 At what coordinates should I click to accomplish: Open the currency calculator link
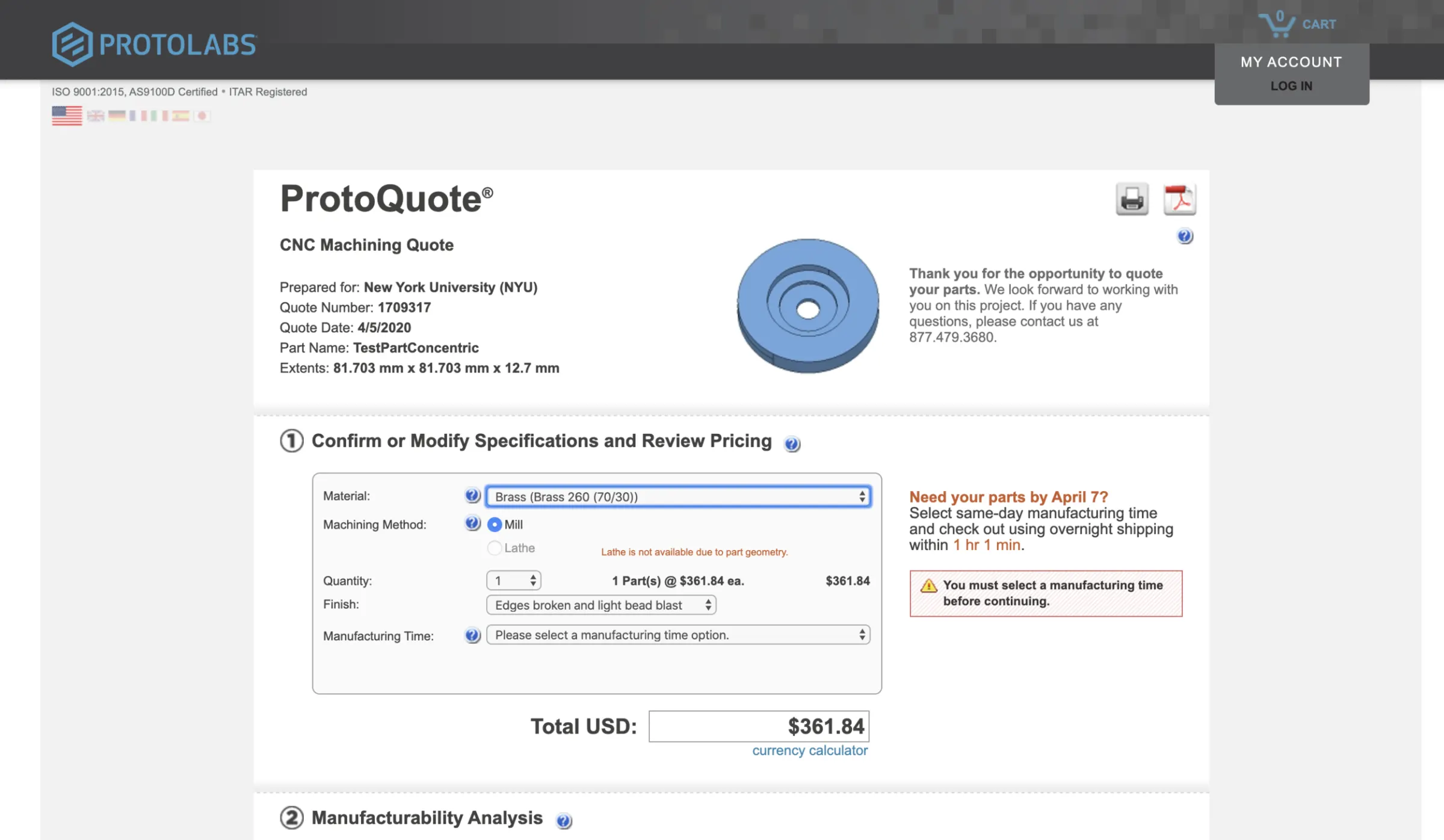pos(810,750)
